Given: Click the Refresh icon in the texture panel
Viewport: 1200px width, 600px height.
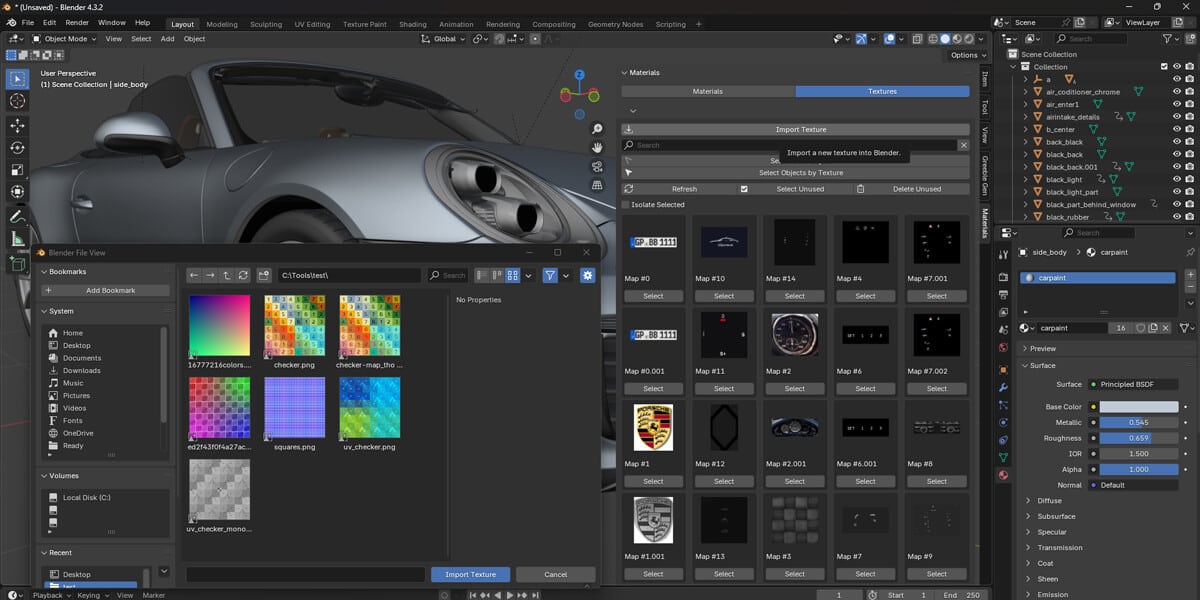Looking at the screenshot, I should pyautogui.click(x=629, y=189).
